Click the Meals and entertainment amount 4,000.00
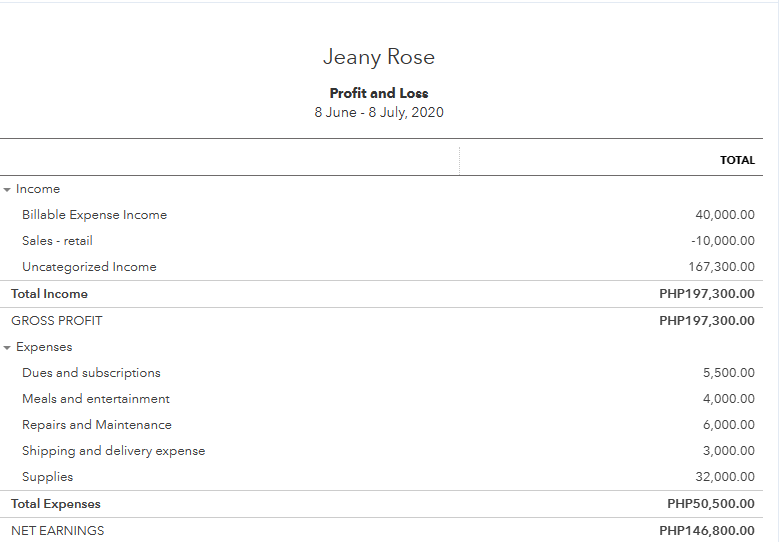The height and width of the screenshot is (542, 781). [728, 399]
